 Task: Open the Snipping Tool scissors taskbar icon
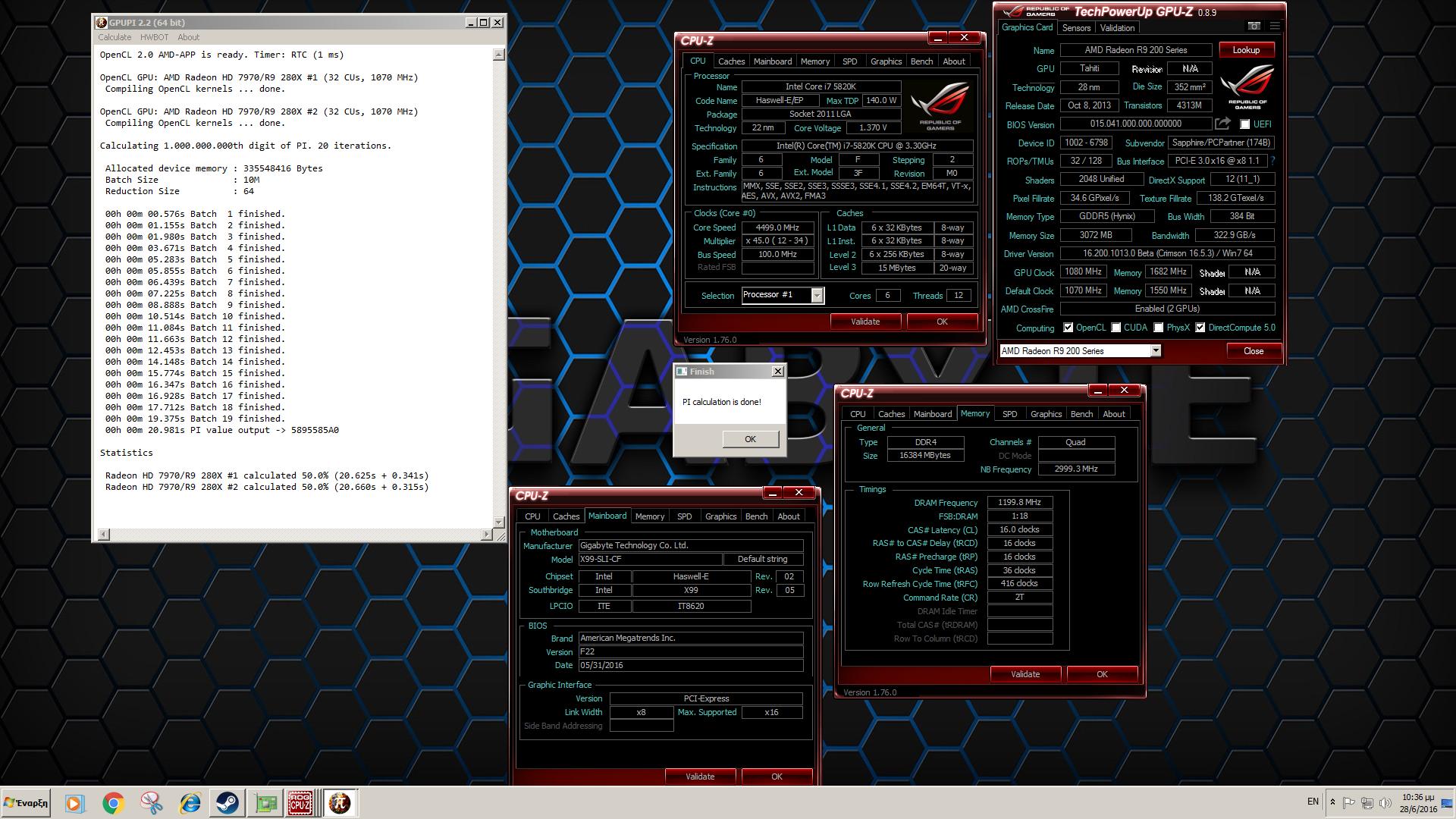[x=151, y=803]
